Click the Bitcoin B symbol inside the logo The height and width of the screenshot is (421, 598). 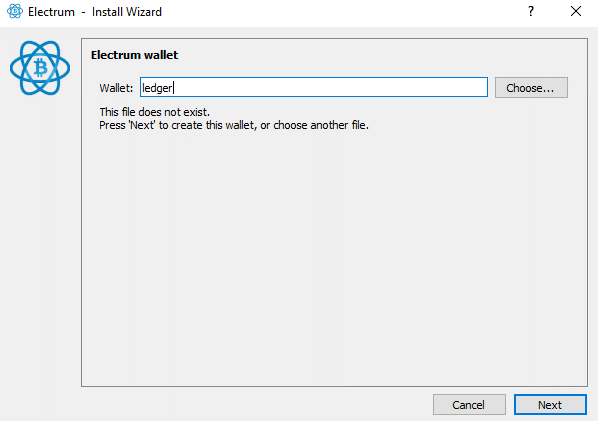40,68
